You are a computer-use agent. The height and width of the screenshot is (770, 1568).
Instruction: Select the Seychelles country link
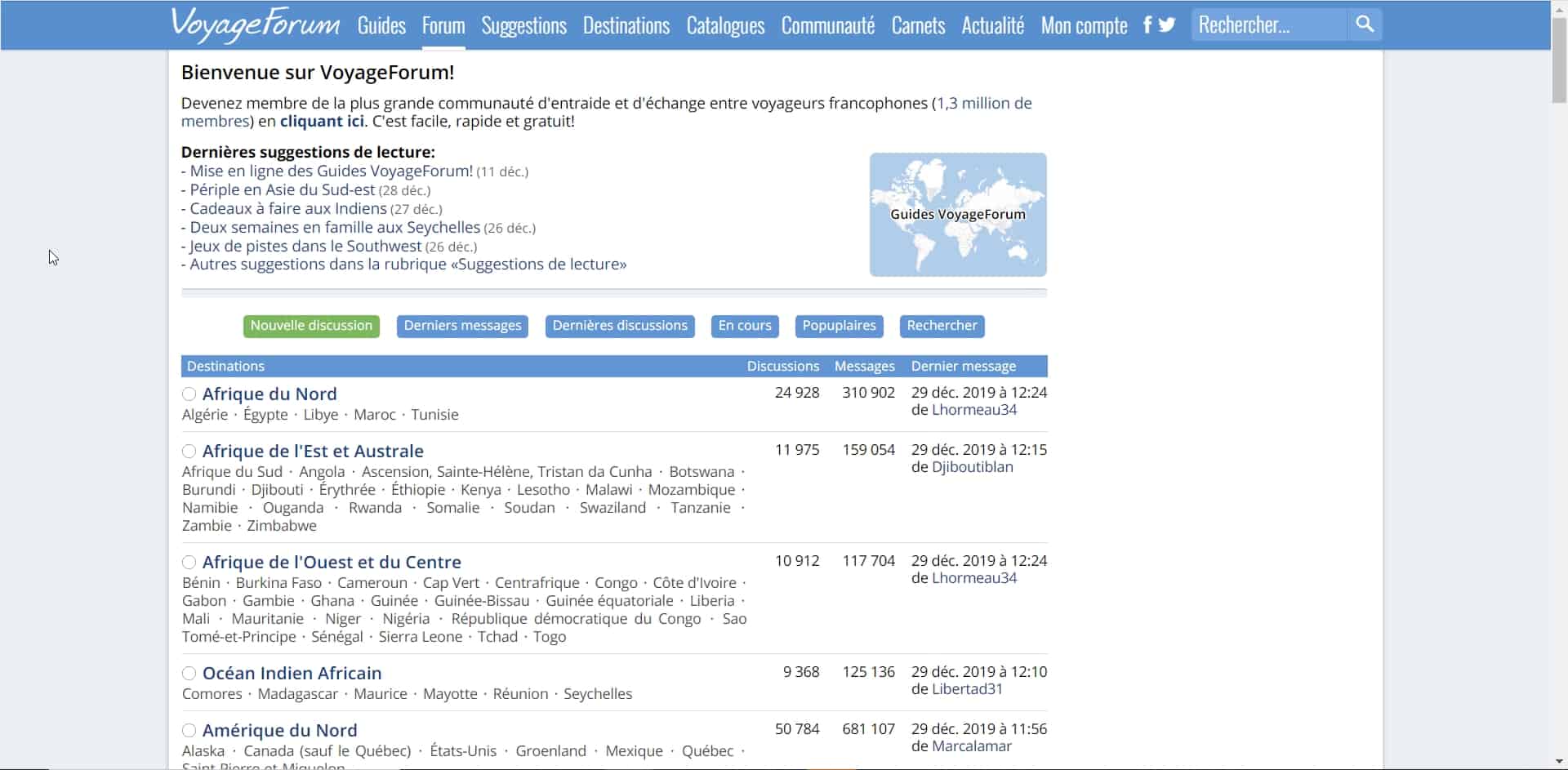[x=598, y=694]
